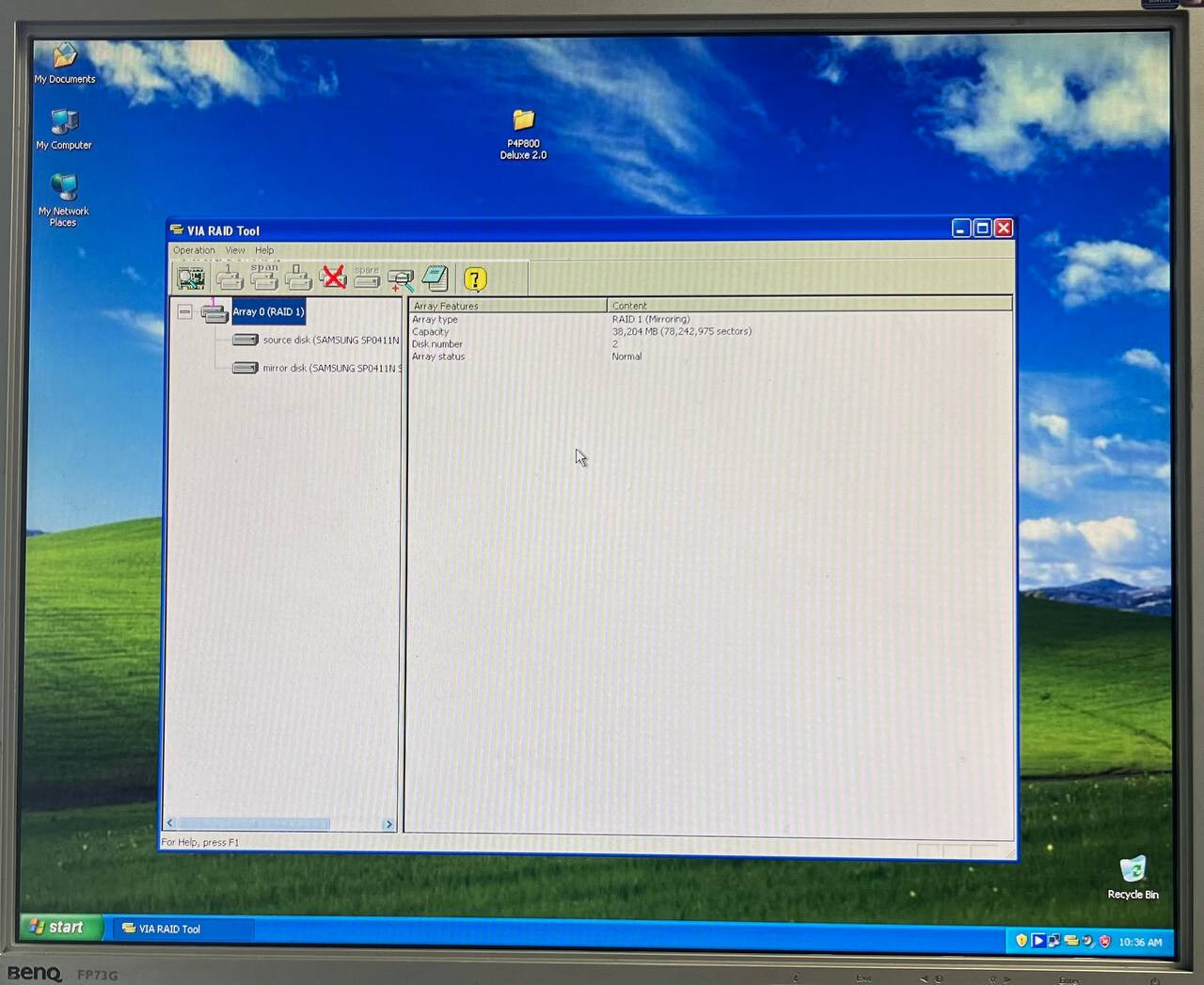Open the Help menu
Viewport: 1204px width, 985px height.
coord(264,250)
